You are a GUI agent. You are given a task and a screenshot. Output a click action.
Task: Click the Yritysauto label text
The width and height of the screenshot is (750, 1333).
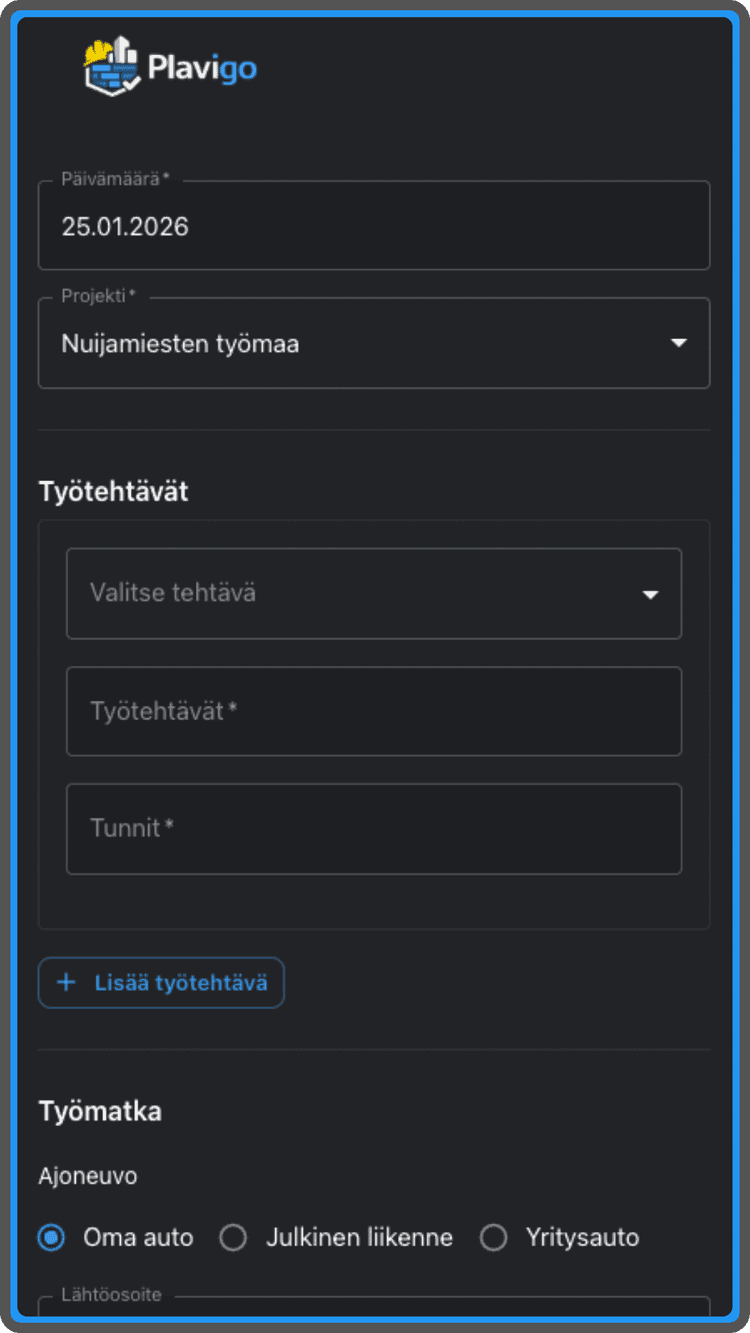point(582,1238)
